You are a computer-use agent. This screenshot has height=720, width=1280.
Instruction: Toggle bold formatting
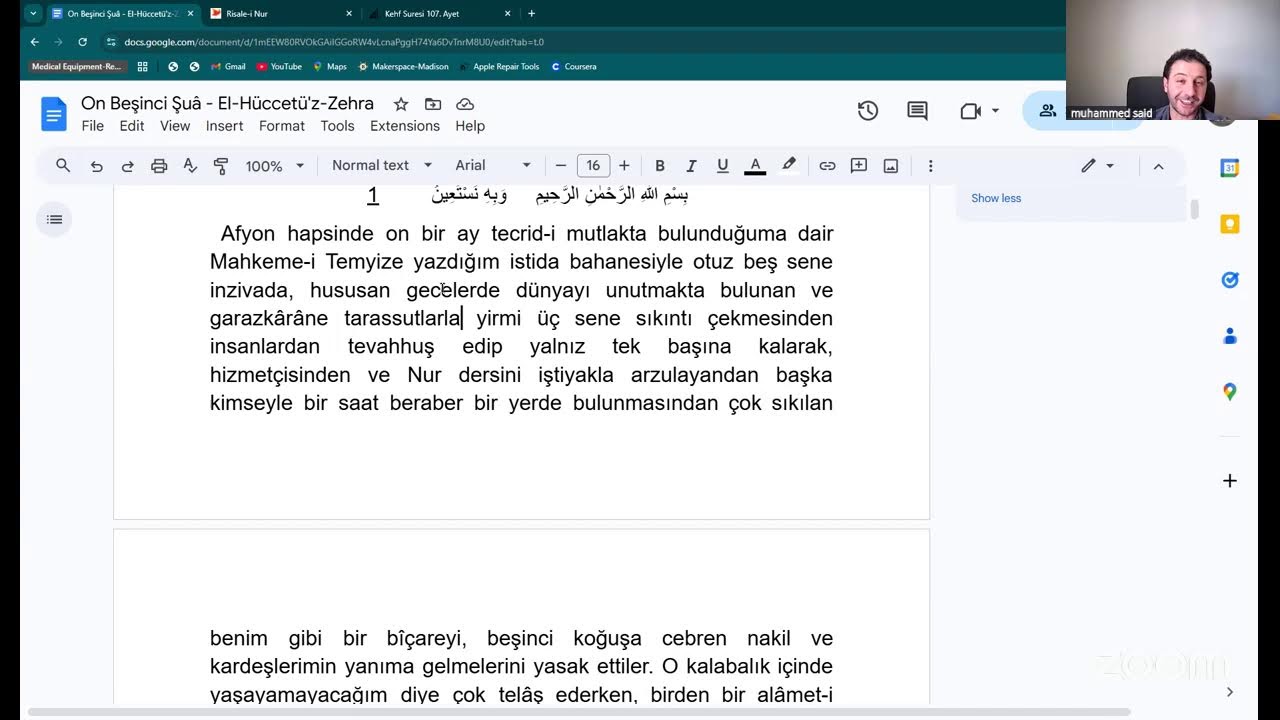click(x=660, y=166)
